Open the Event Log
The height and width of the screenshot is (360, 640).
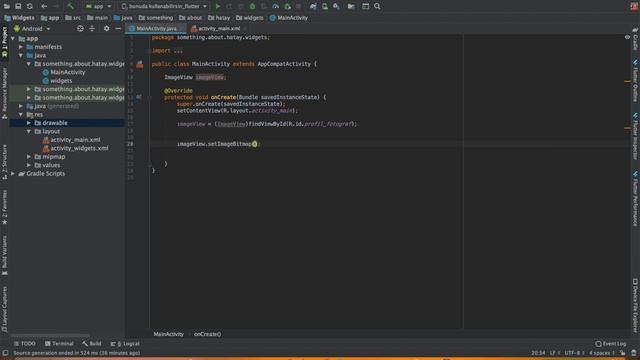[x=611, y=344]
